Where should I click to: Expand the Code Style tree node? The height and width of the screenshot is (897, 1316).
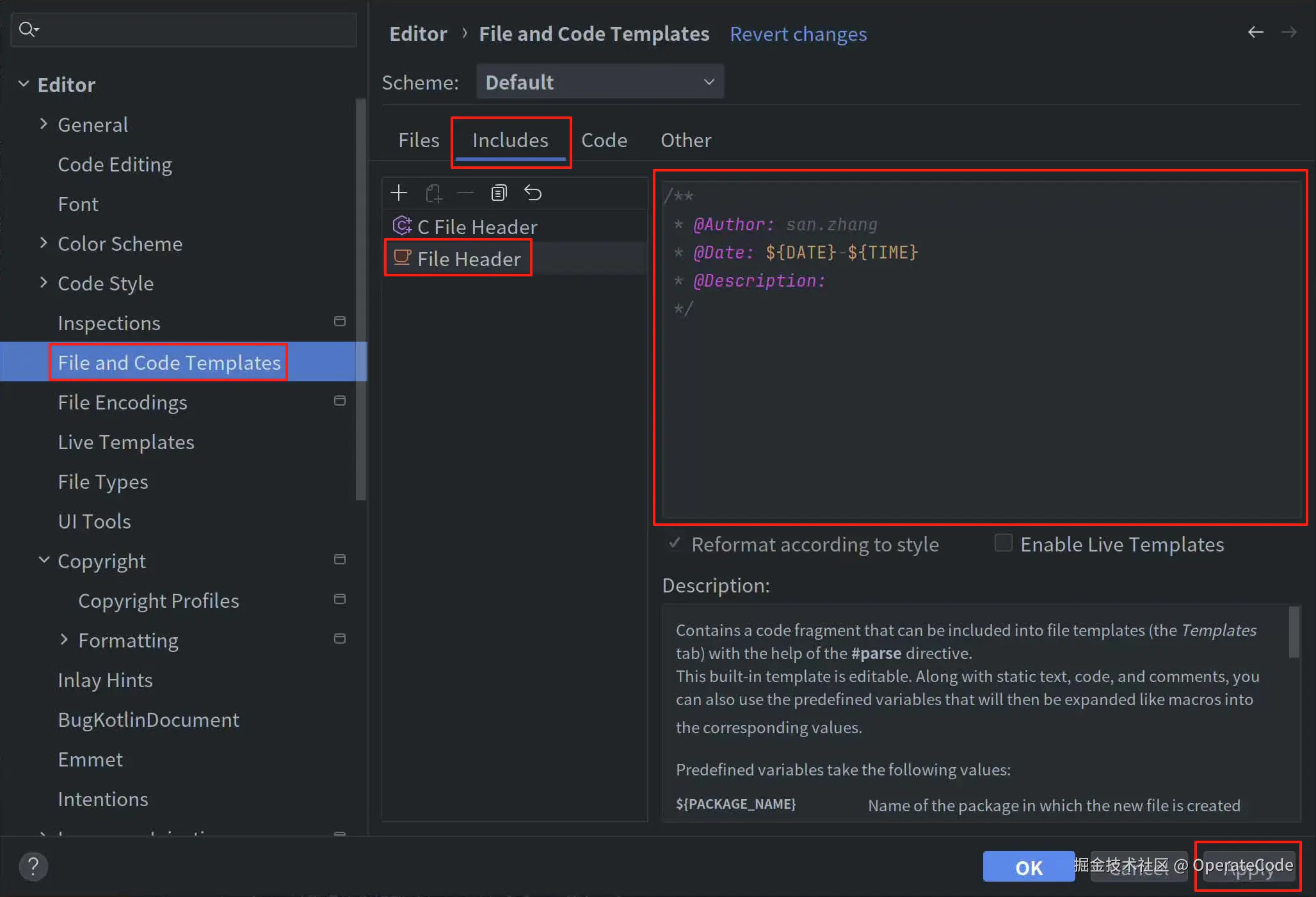point(44,282)
